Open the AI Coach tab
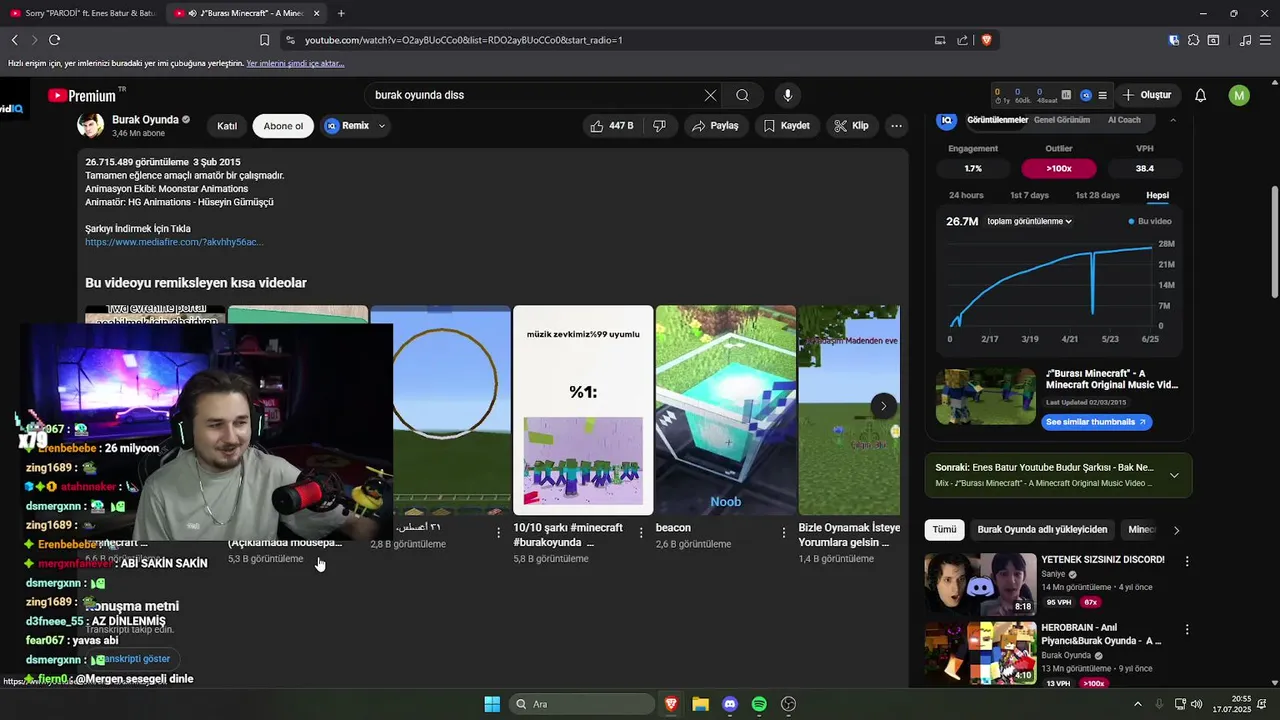The image size is (1280, 720). 1124,120
